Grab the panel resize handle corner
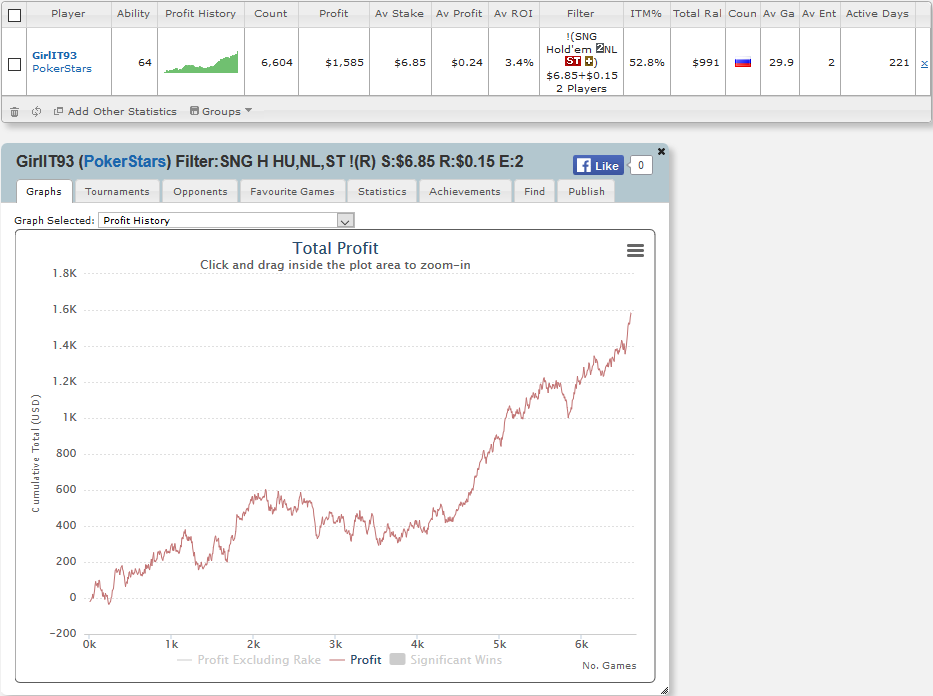 (664, 690)
